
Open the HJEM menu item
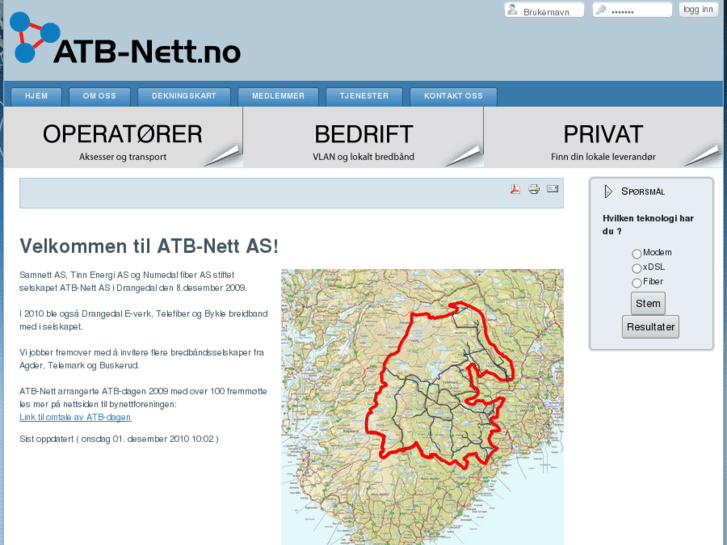pos(36,96)
